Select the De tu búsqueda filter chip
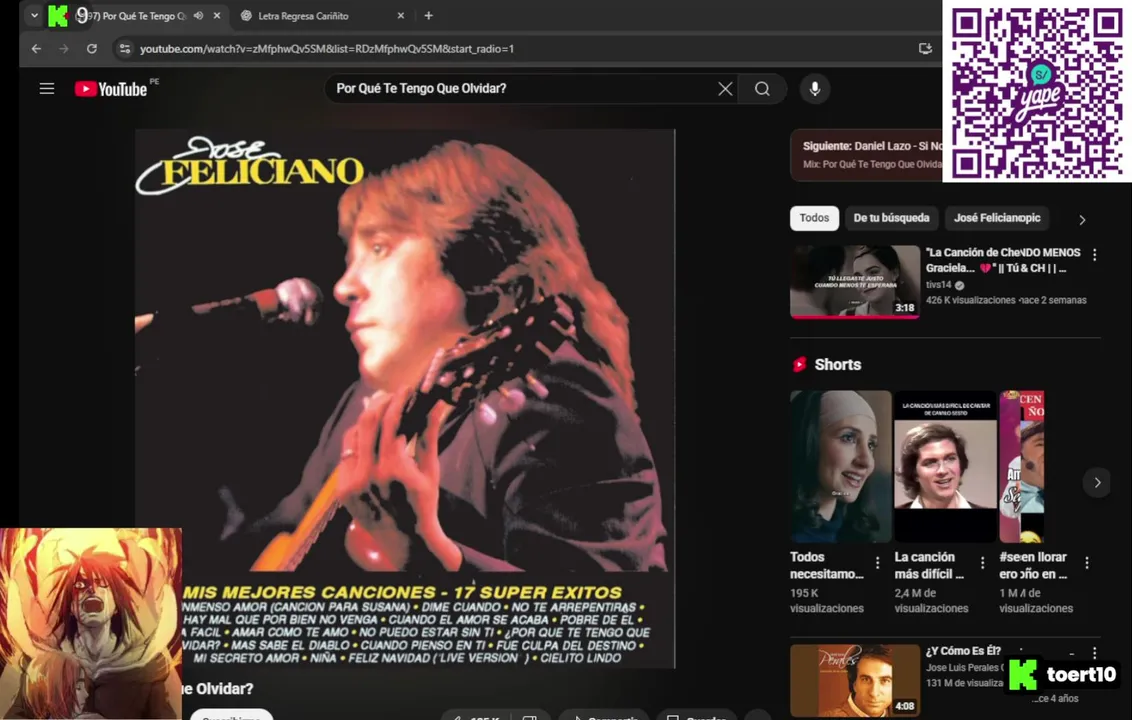 click(x=891, y=217)
